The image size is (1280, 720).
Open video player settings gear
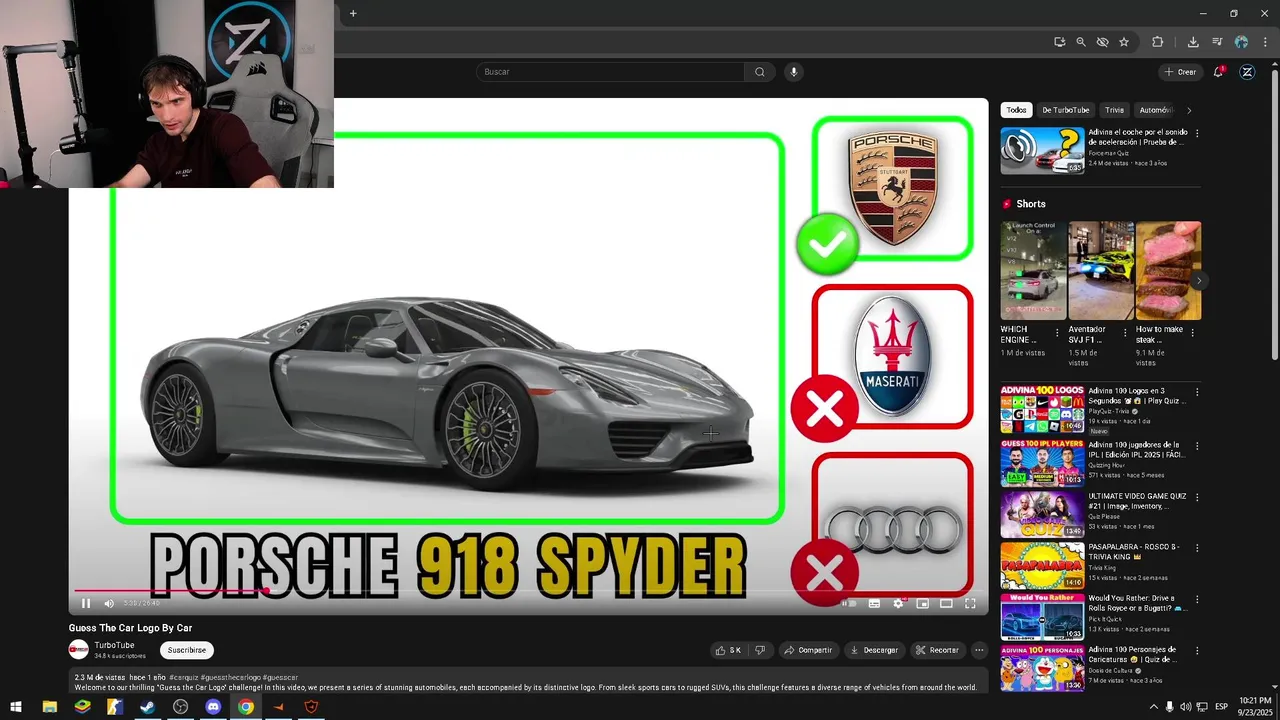click(898, 603)
